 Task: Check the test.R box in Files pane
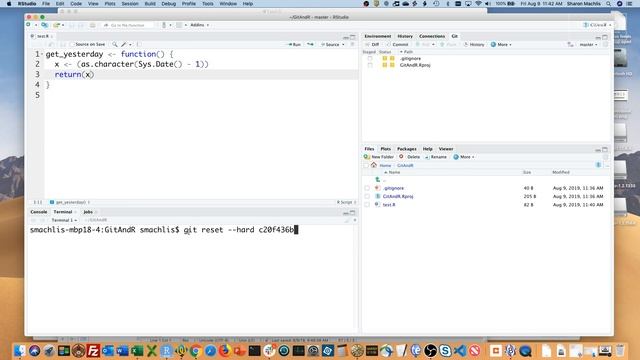click(367, 204)
